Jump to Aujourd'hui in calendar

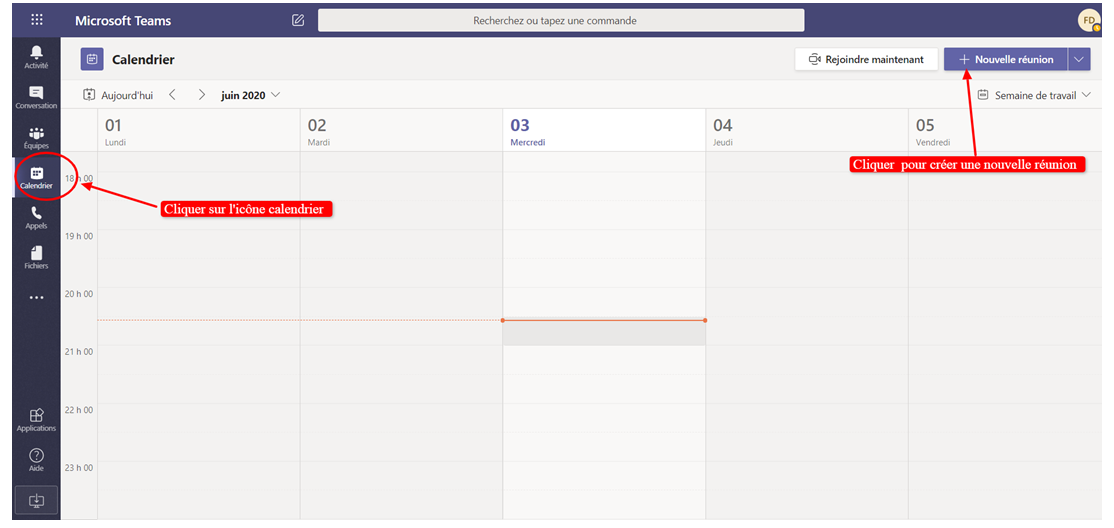pos(119,95)
